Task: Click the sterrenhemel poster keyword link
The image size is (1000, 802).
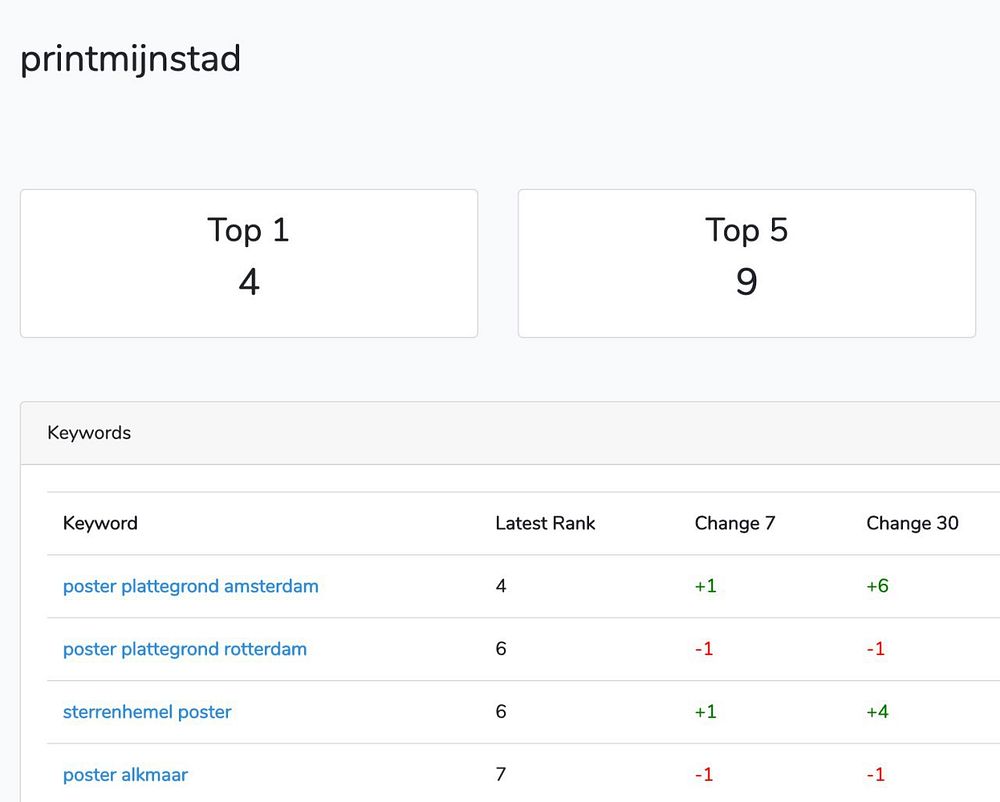Action: click(147, 712)
